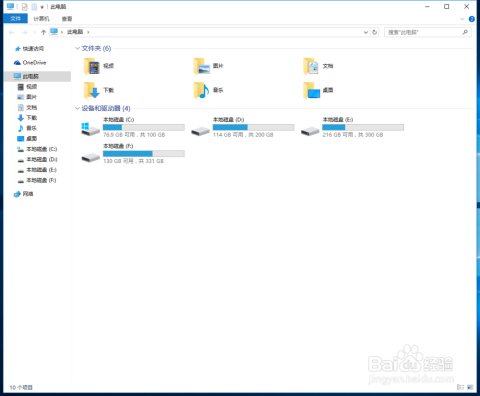480x396 pixels.
Task: Select the local disk (F:) drive icon
Action: point(91,157)
